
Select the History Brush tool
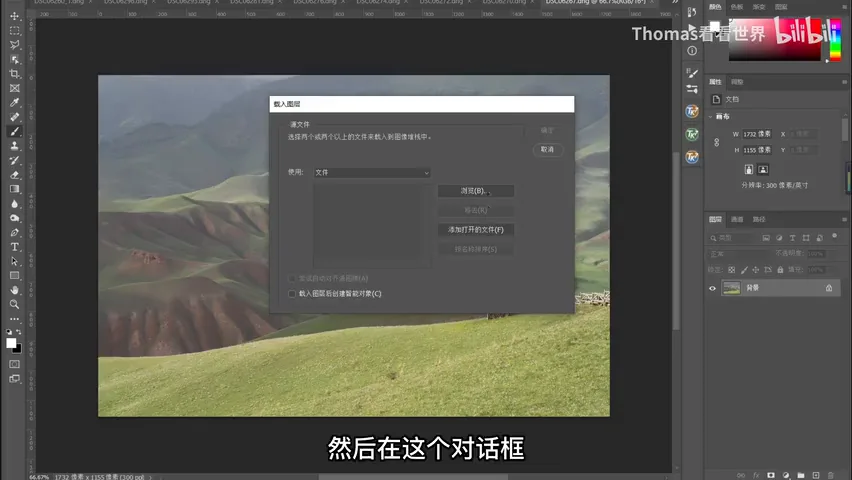[x=15, y=160]
